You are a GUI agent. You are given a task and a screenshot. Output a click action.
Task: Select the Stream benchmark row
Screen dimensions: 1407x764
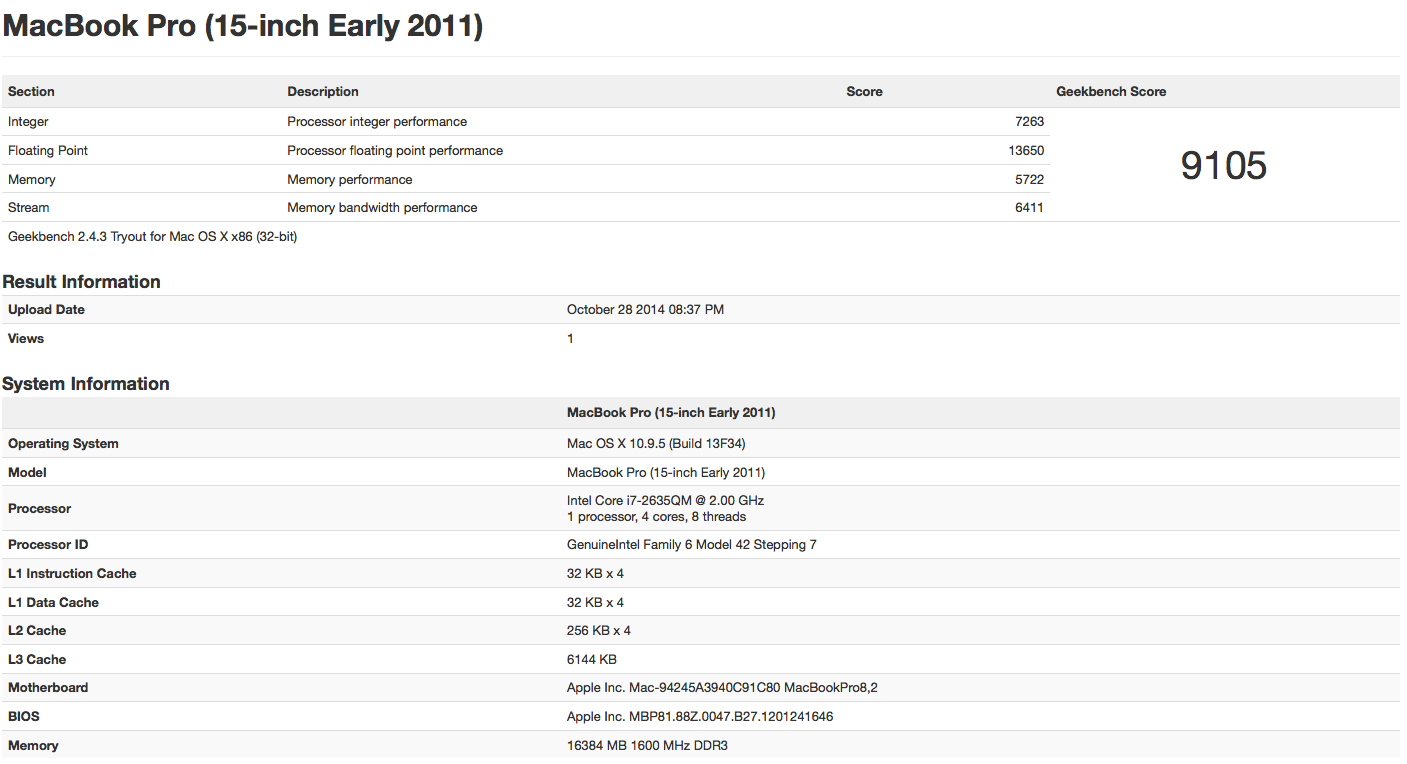[x=28, y=207]
